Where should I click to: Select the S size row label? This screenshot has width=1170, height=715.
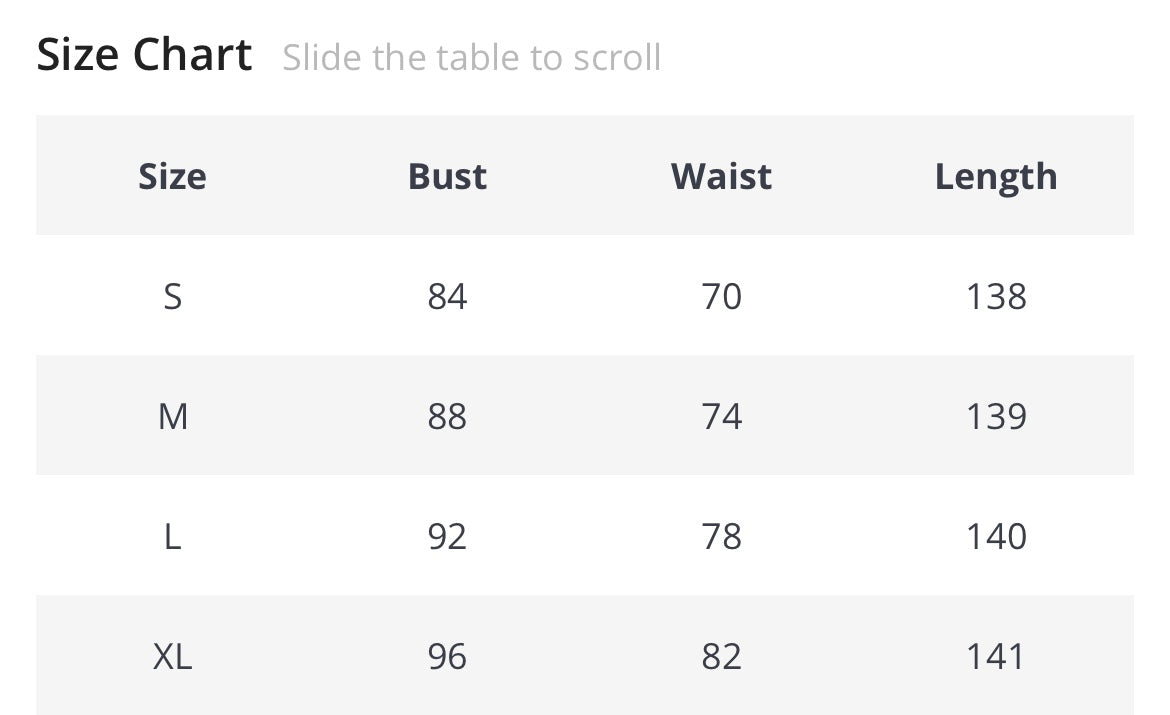[x=172, y=296]
